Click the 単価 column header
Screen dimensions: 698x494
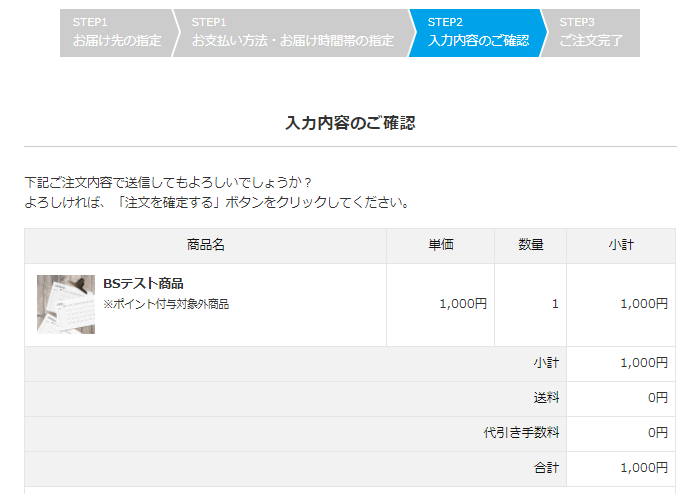coord(441,245)
